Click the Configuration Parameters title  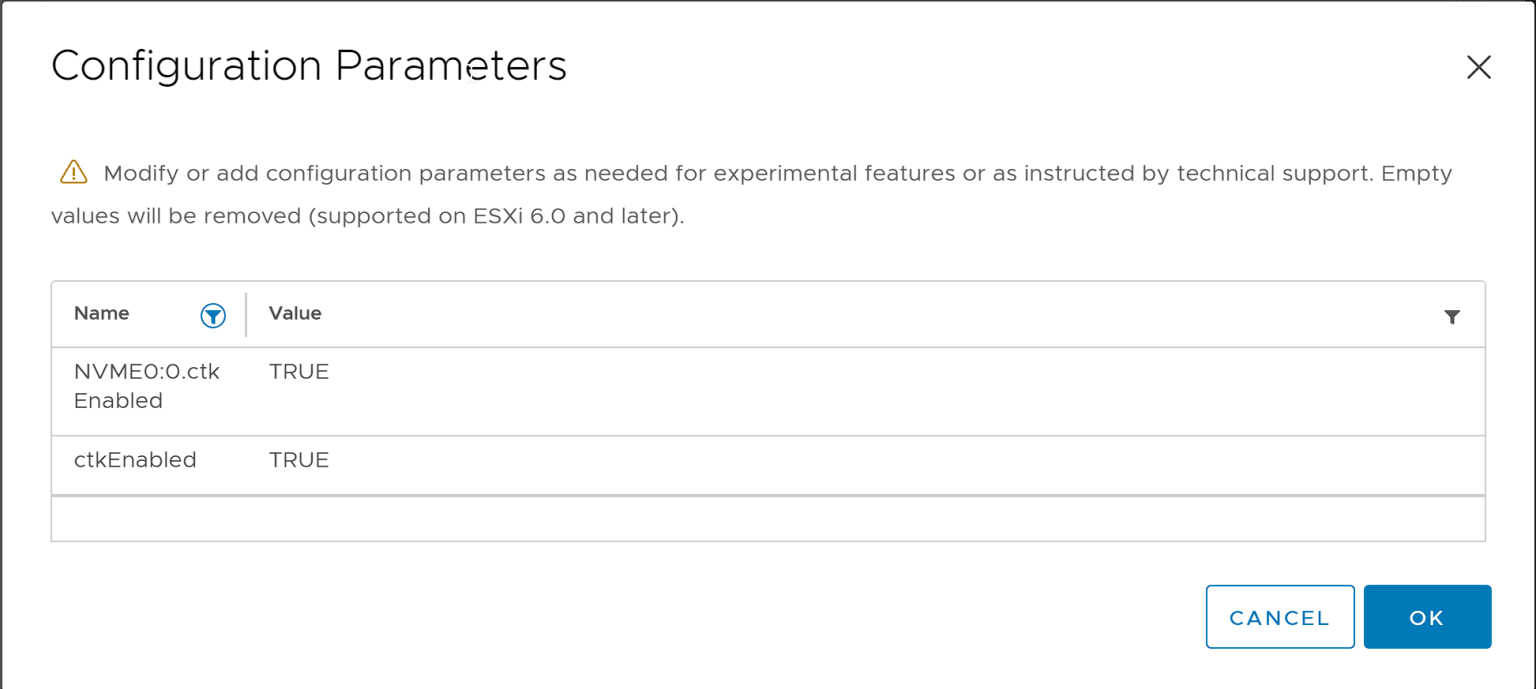[x=309, y=66]
